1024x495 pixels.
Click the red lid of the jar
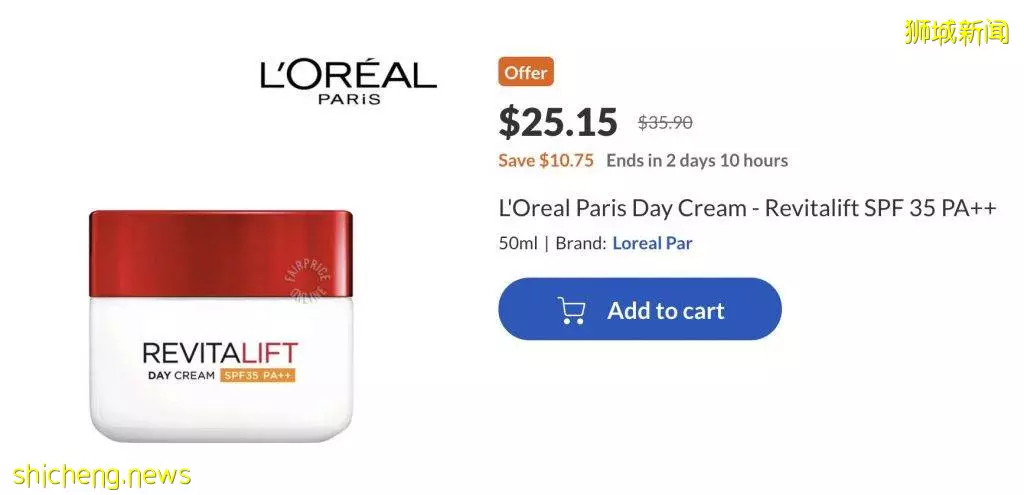point(221,255)
